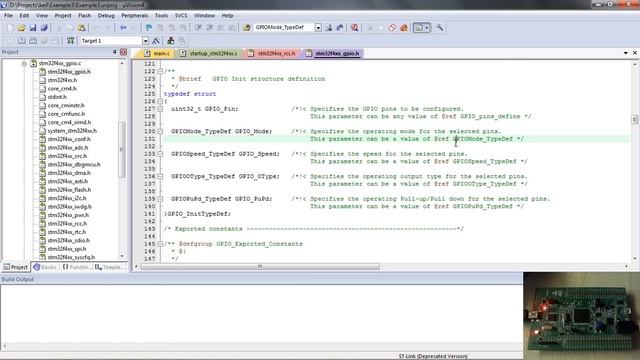Viewport: 640px width, 360px height.
Task: Navigate backwards with the blue arrow icon
Action: (x=123, y=28)
